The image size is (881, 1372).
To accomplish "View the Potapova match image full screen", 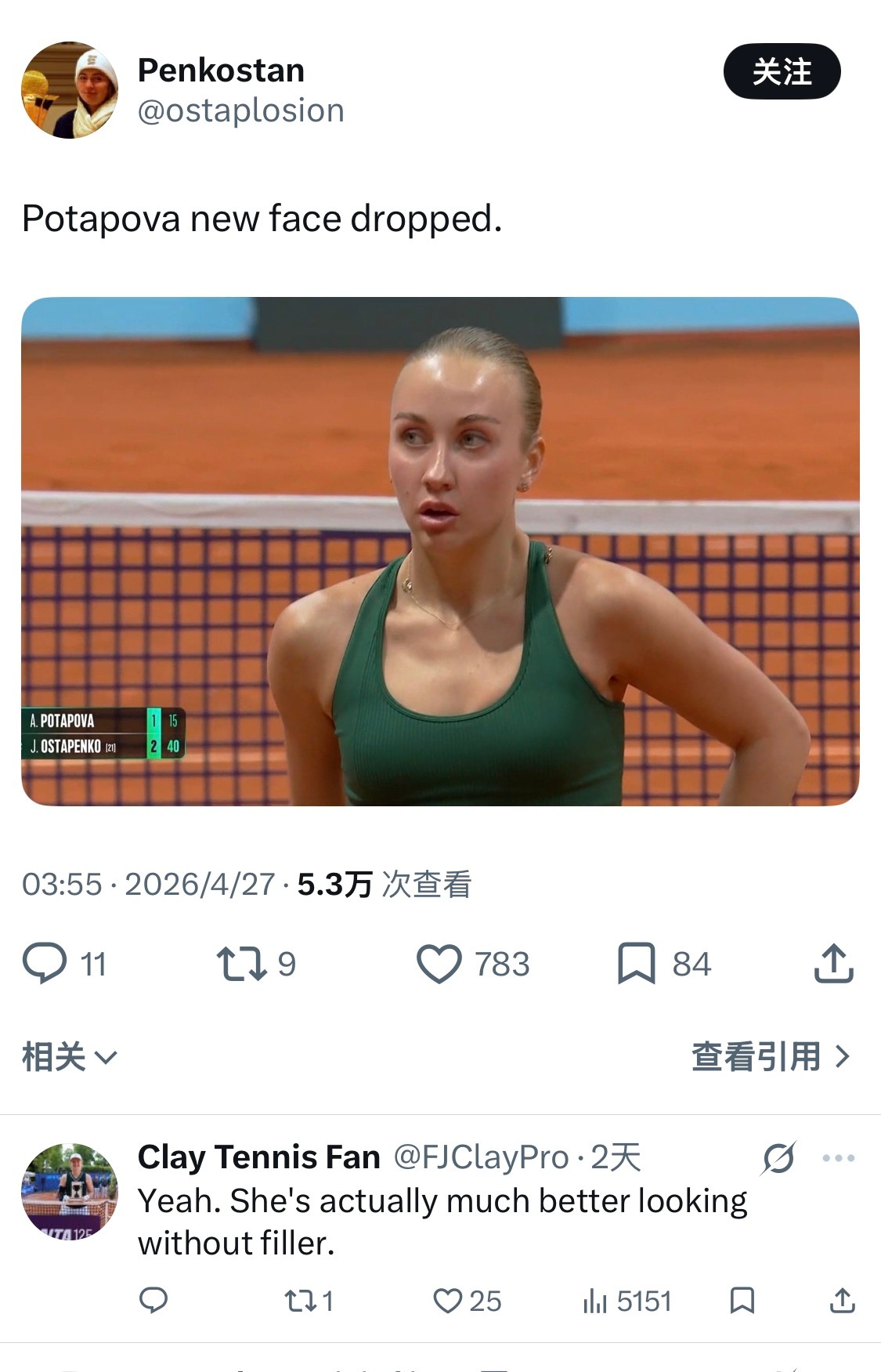I will (440, 551).
